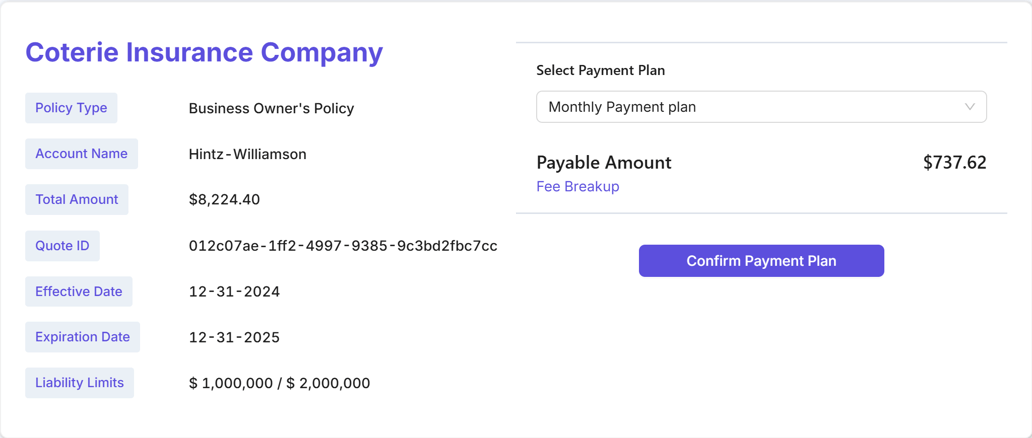The image size is (1032, 438).
Task: Click the Expiration Date label tag
Action: pyautogui.click(x=82, y=337)
